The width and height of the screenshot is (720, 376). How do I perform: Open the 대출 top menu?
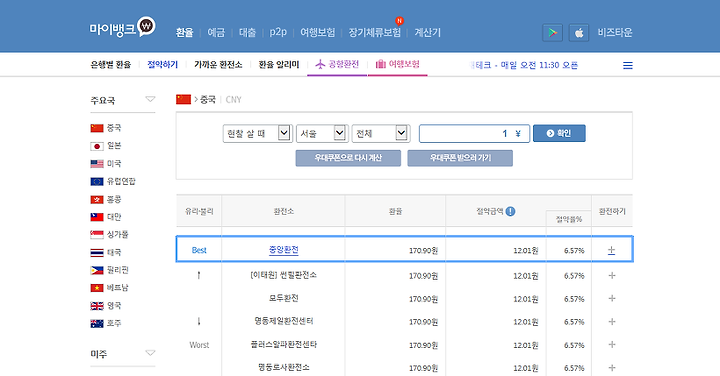pos(248,33)
